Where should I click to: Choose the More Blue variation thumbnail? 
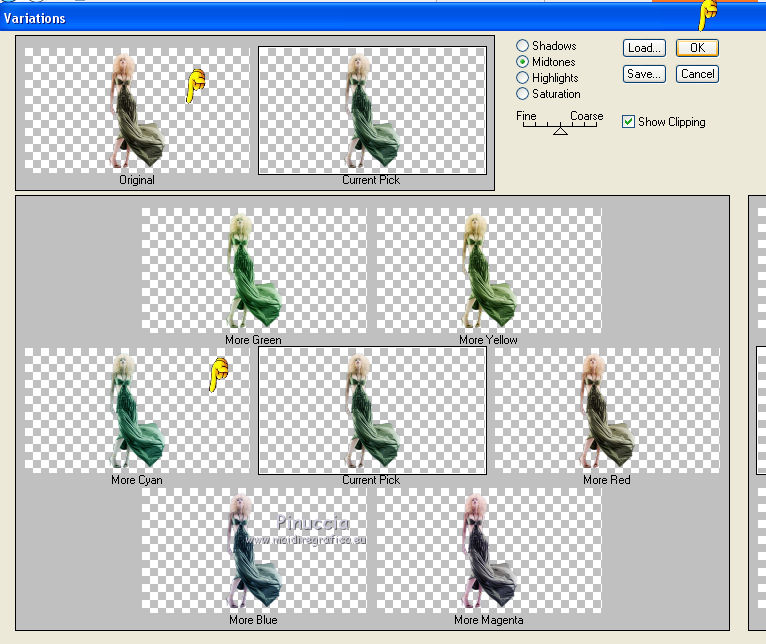coord(254,550)
